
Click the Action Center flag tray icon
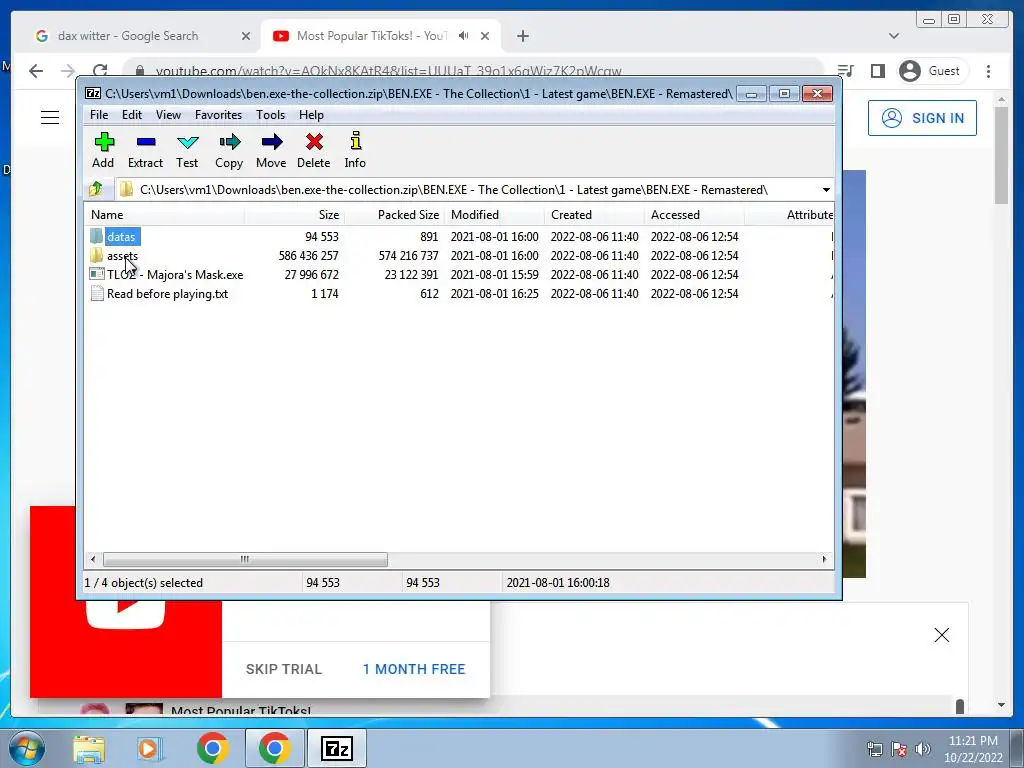point(899,749)
